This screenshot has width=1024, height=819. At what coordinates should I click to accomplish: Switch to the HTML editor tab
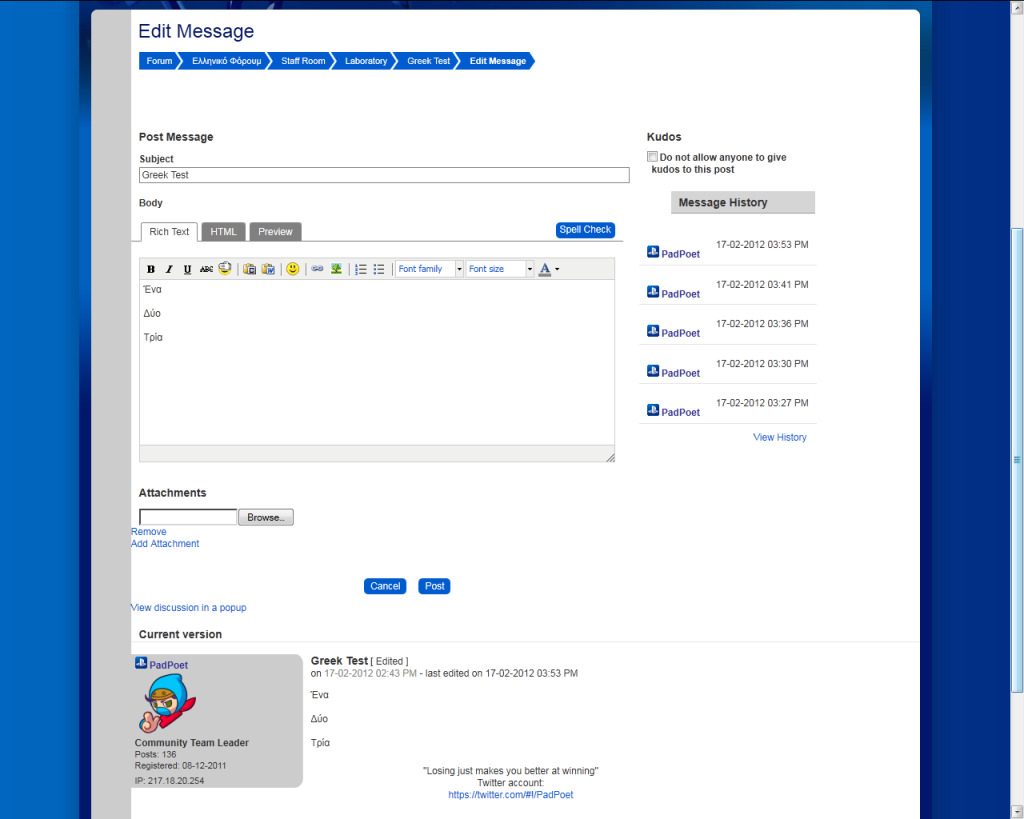point(224,232)
